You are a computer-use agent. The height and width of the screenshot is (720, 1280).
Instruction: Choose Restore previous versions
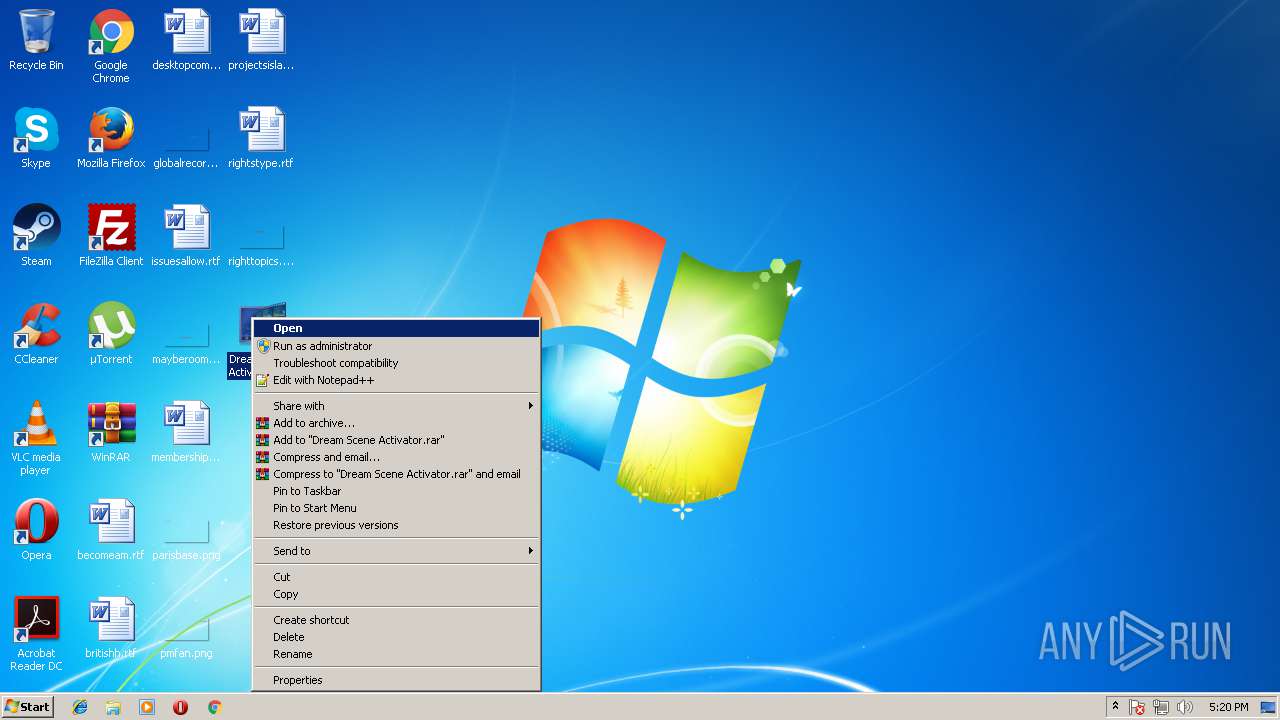(x=396, y=525)
